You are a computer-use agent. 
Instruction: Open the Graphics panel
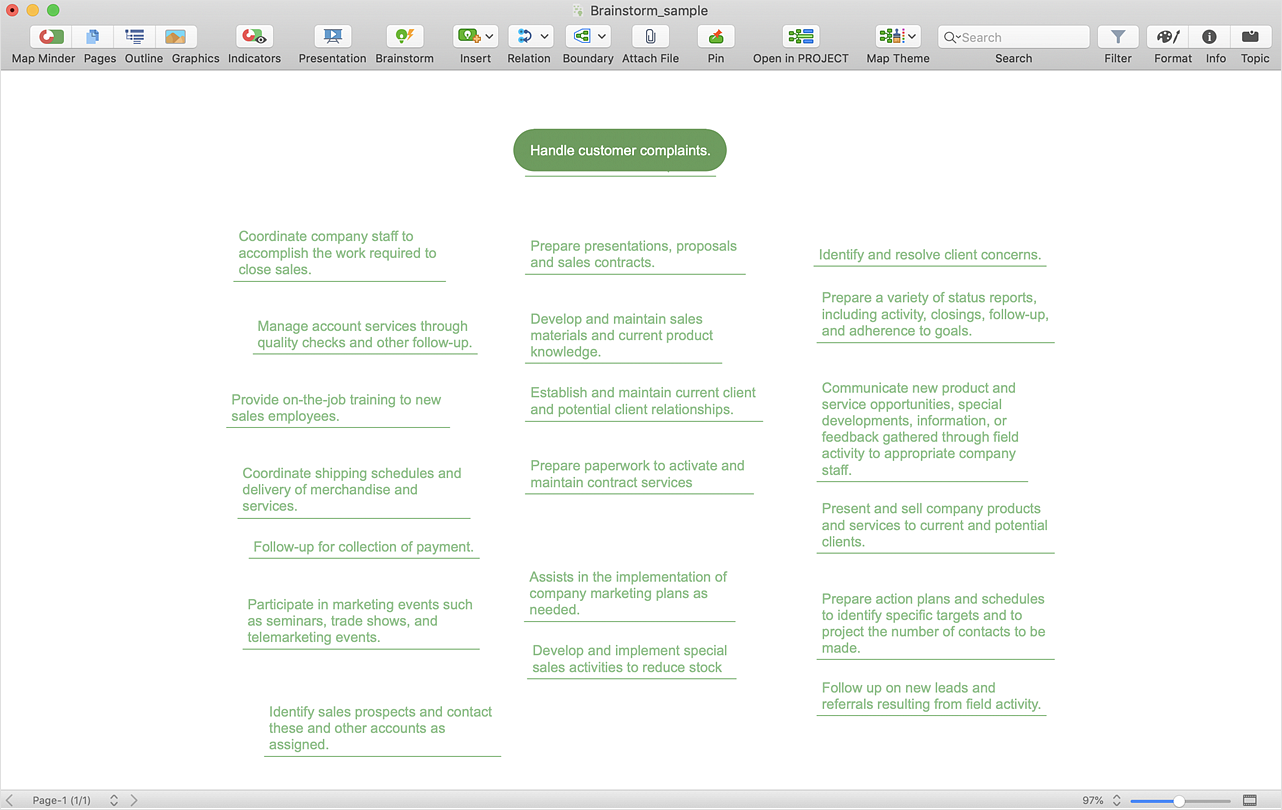tap(175, 37)
